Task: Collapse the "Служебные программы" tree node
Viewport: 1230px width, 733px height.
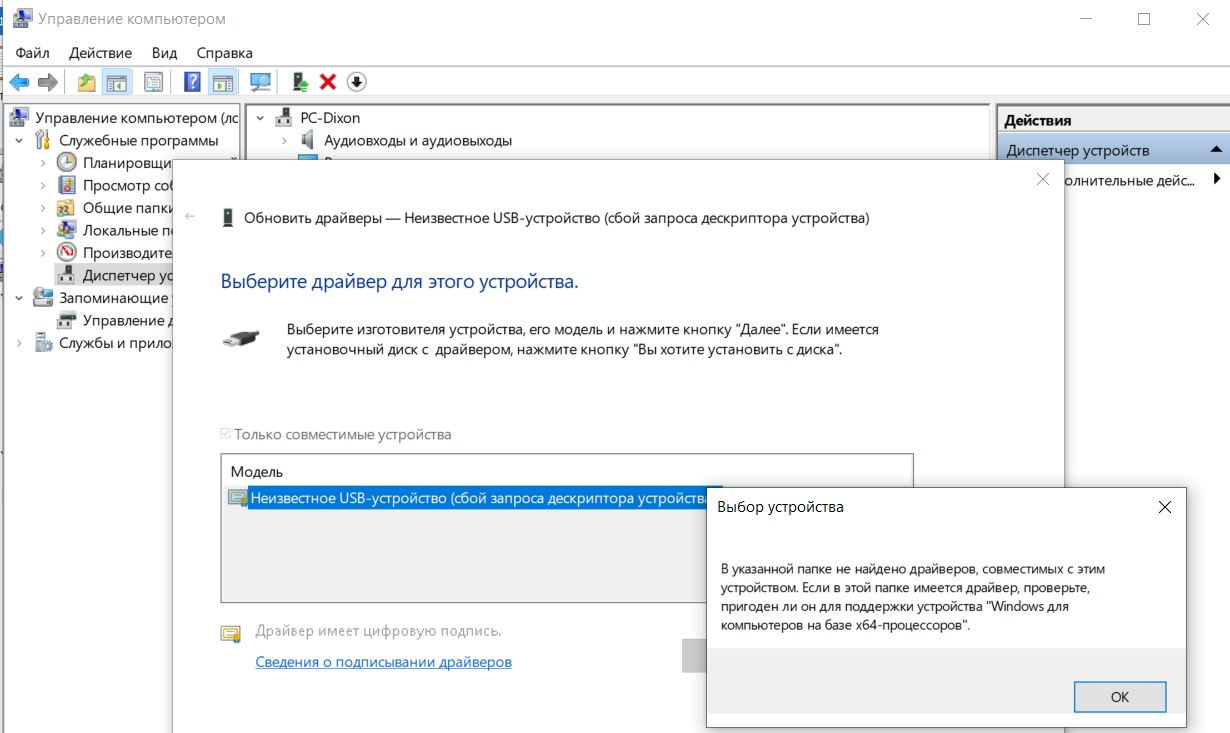Action: 19,140
